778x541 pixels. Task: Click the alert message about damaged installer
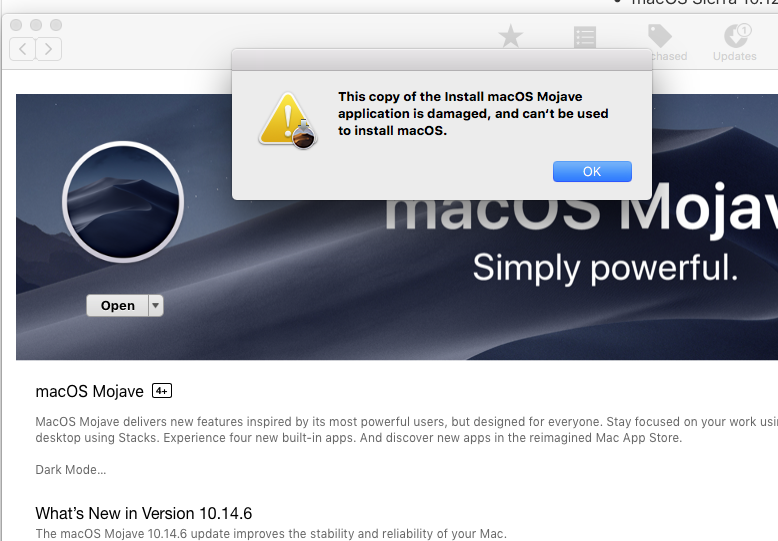[x=473, y=114]
